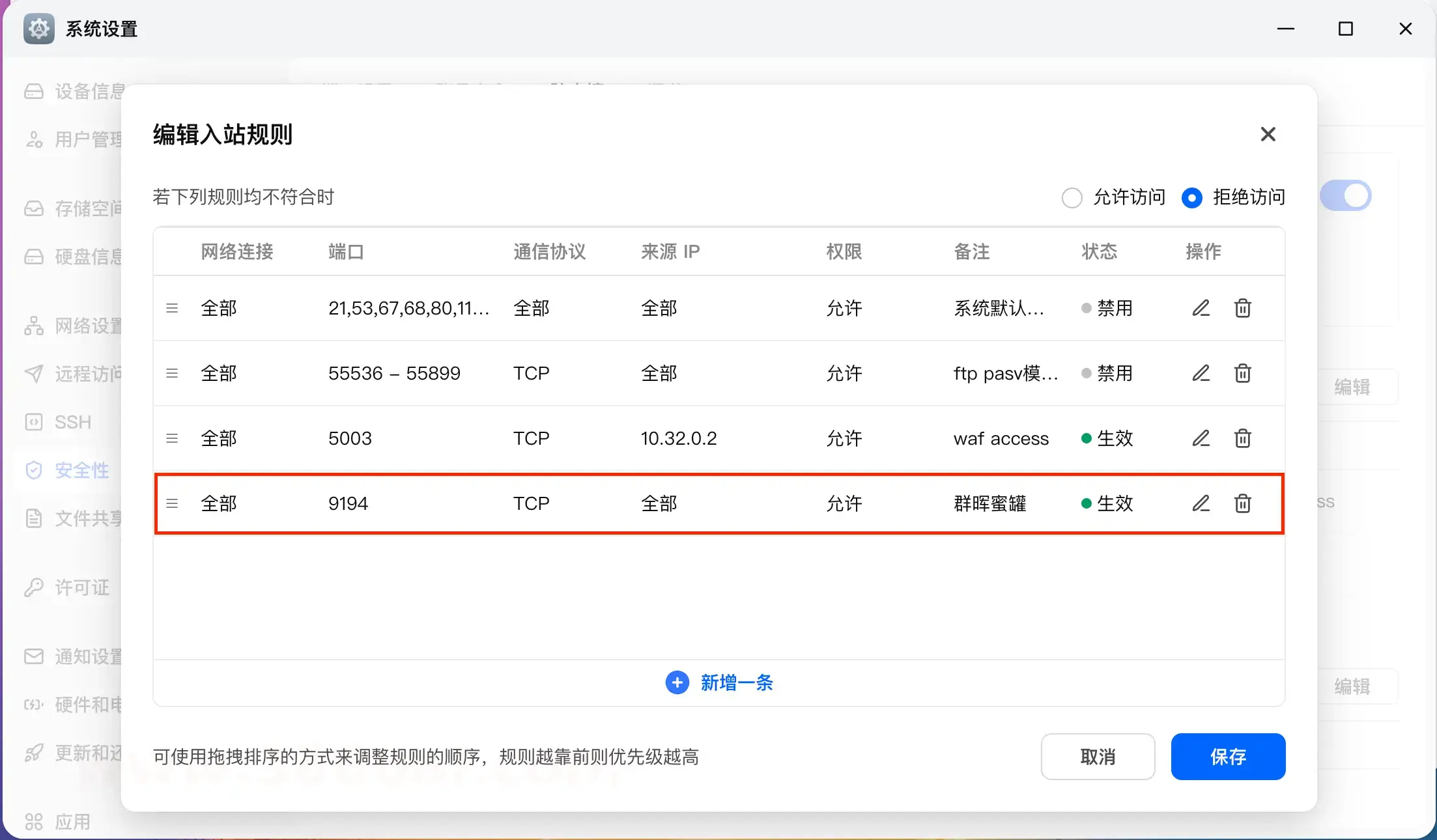Open 安全性 in the sidebar
This screenshot has height=840, width=1437.
pyautogui.click(x=81, y=470)
